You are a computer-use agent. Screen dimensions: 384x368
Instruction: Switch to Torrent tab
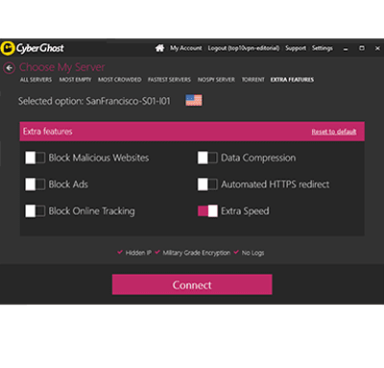(x=253, y=80)
